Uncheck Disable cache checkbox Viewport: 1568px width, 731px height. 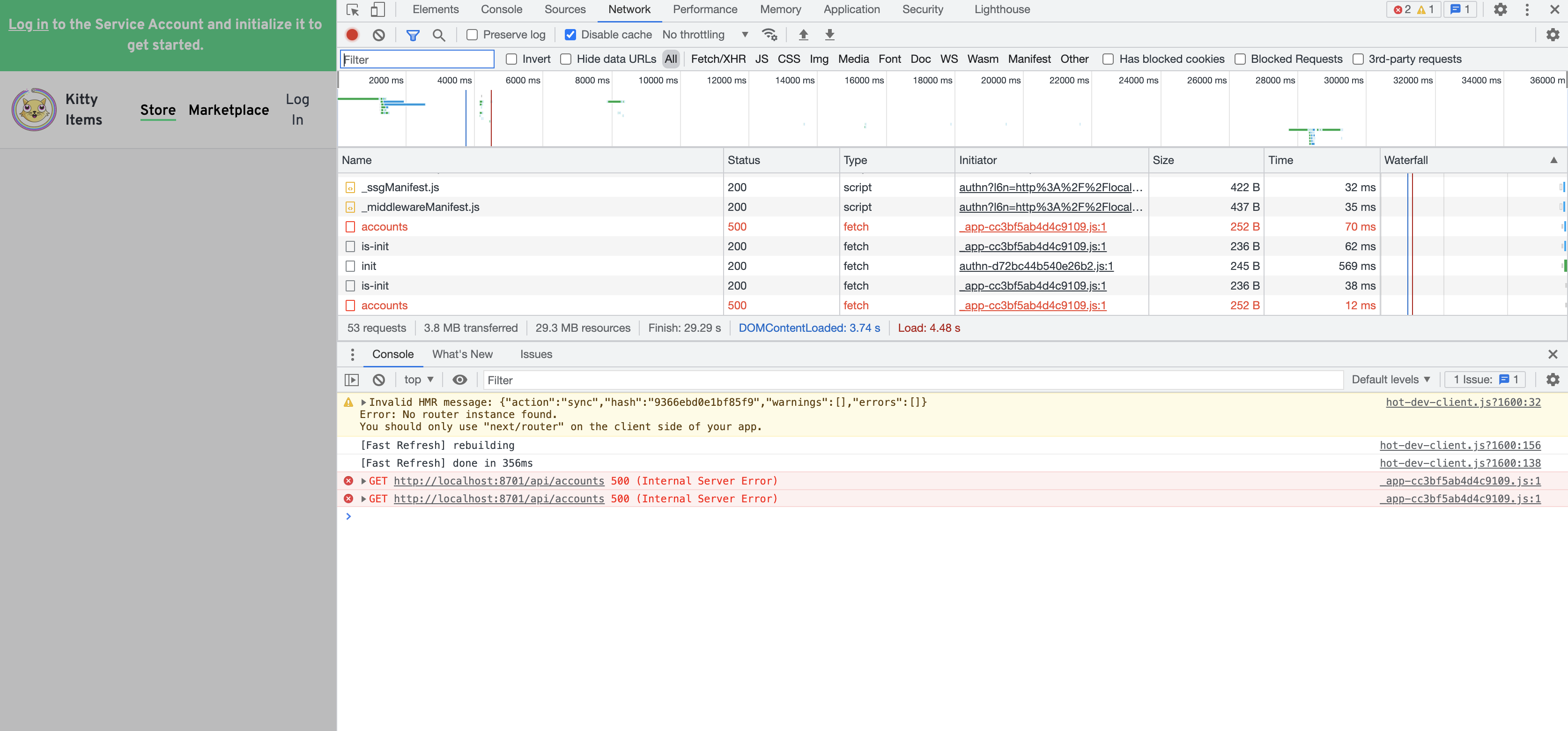coord(570,35)
